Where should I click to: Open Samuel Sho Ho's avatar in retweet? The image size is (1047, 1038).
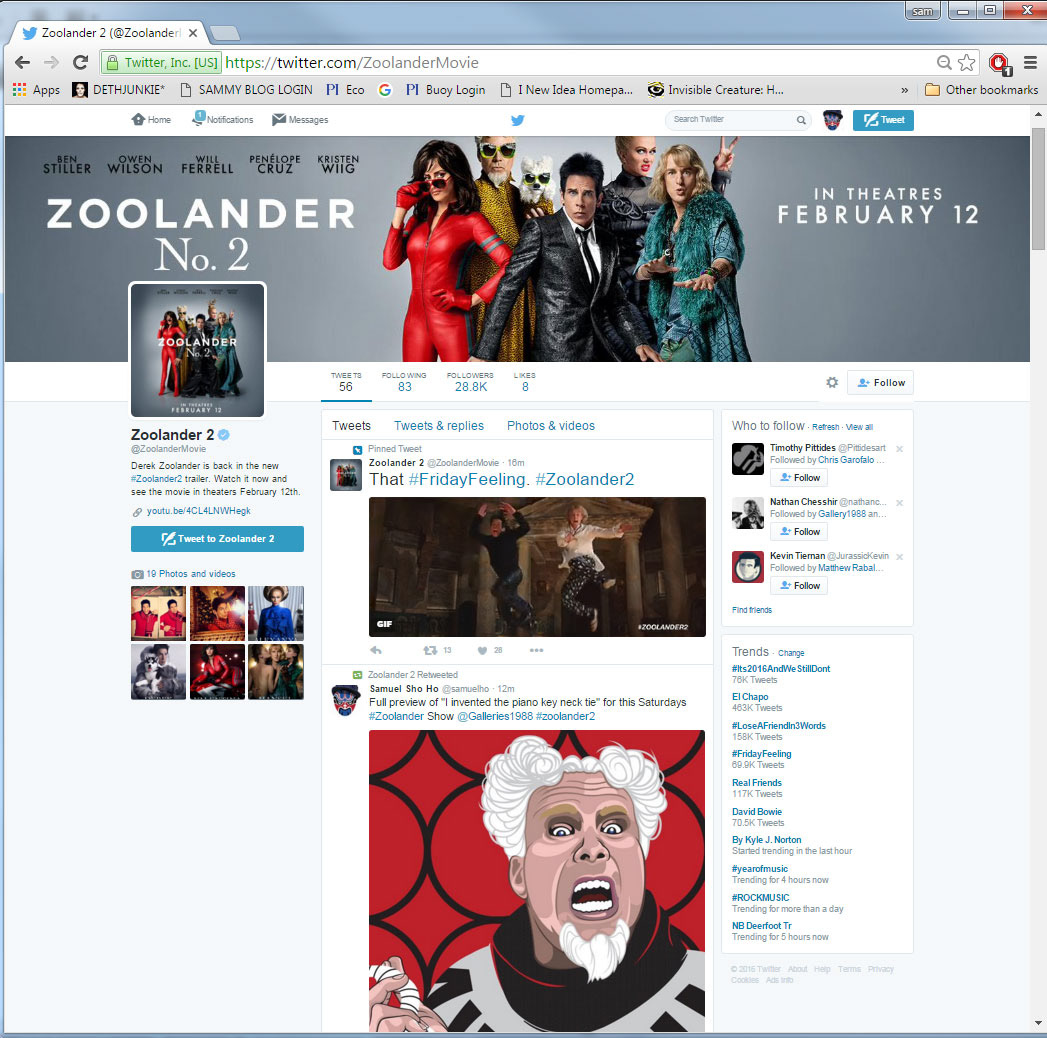tap(346, 700)
